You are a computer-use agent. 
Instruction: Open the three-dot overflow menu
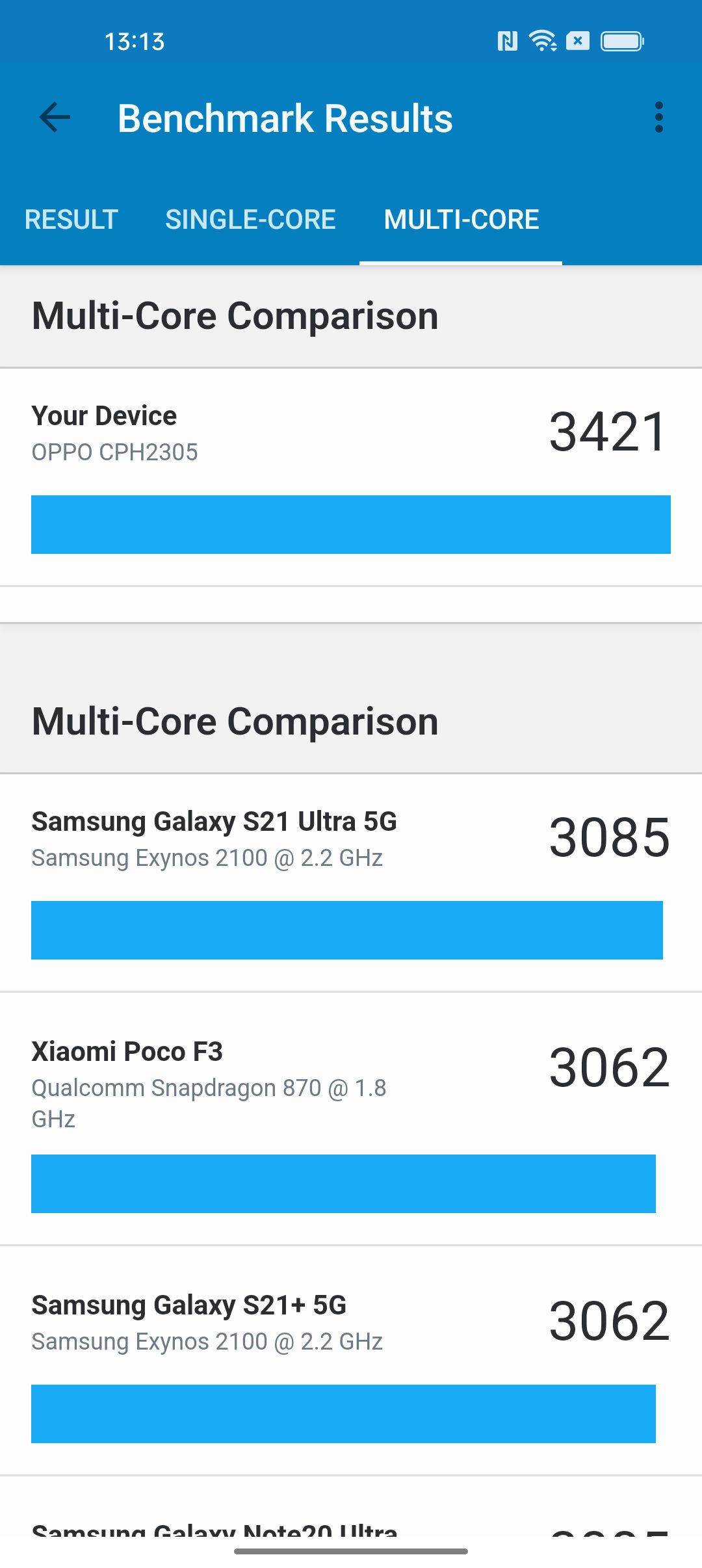(658, 118)
